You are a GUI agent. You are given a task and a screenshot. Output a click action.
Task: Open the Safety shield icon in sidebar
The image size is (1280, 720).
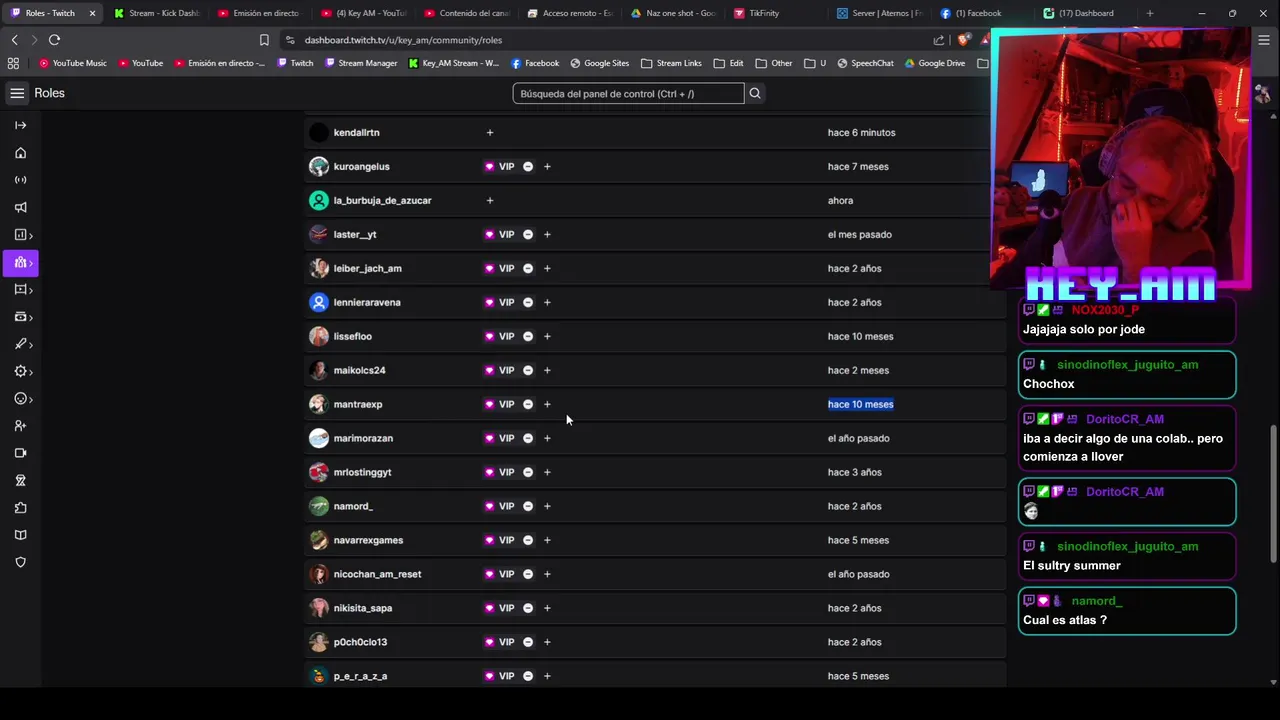coord(20,562)
